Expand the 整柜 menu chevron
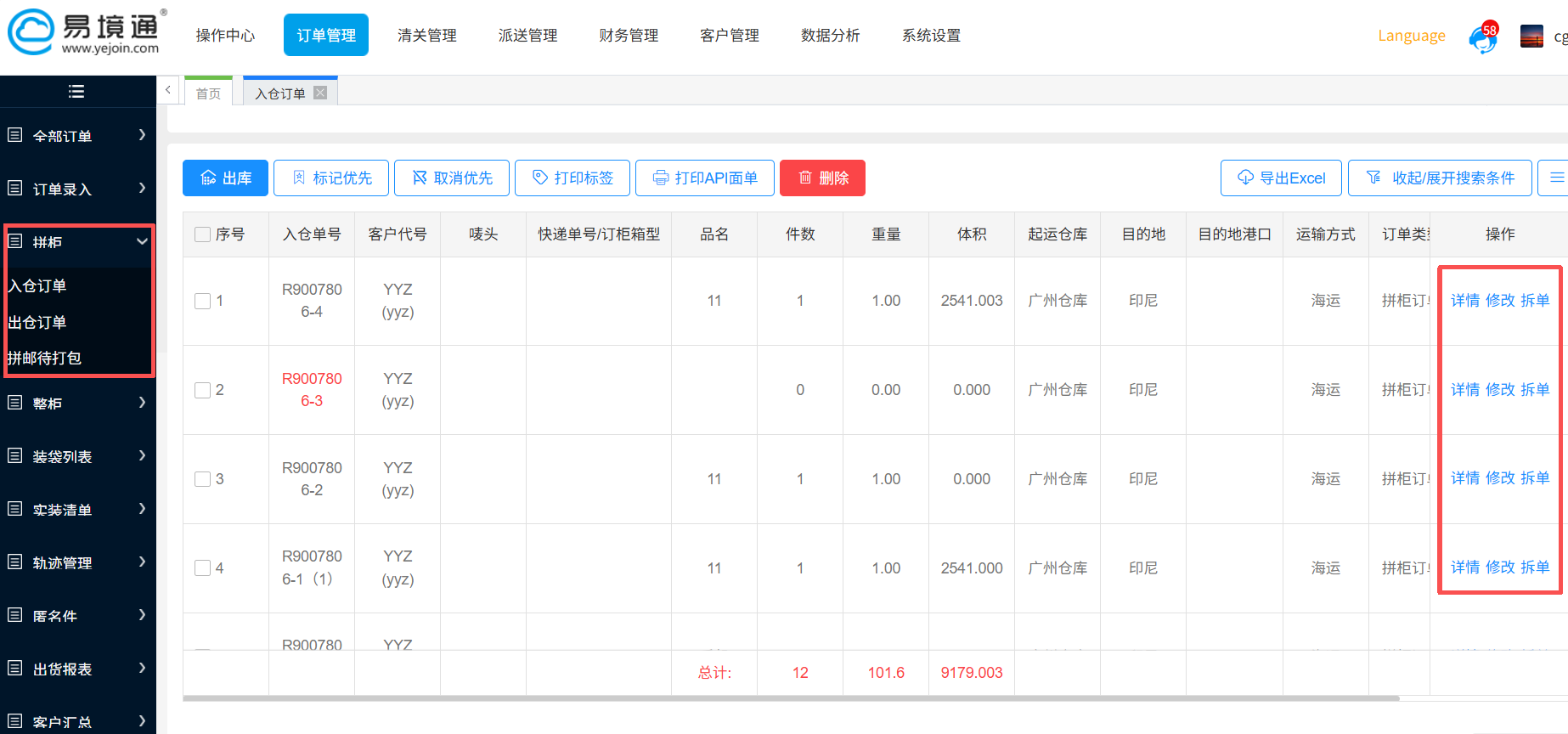 coord(142,403)
